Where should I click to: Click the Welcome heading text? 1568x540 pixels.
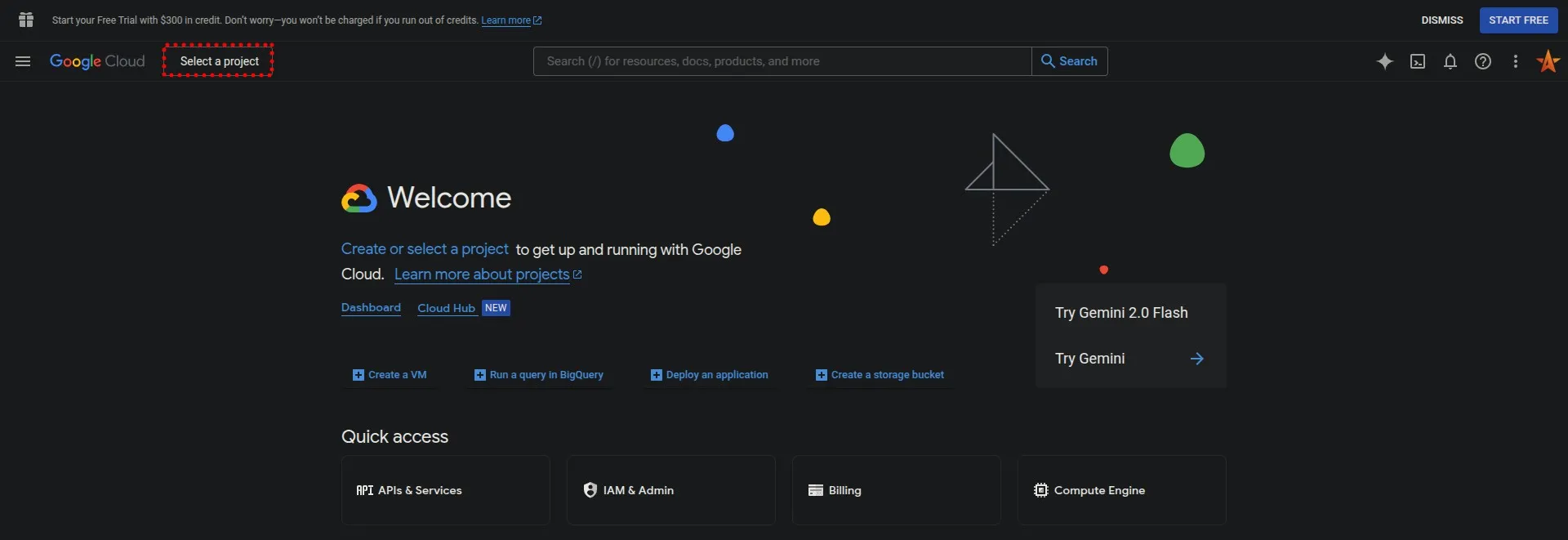coord(449,198)
